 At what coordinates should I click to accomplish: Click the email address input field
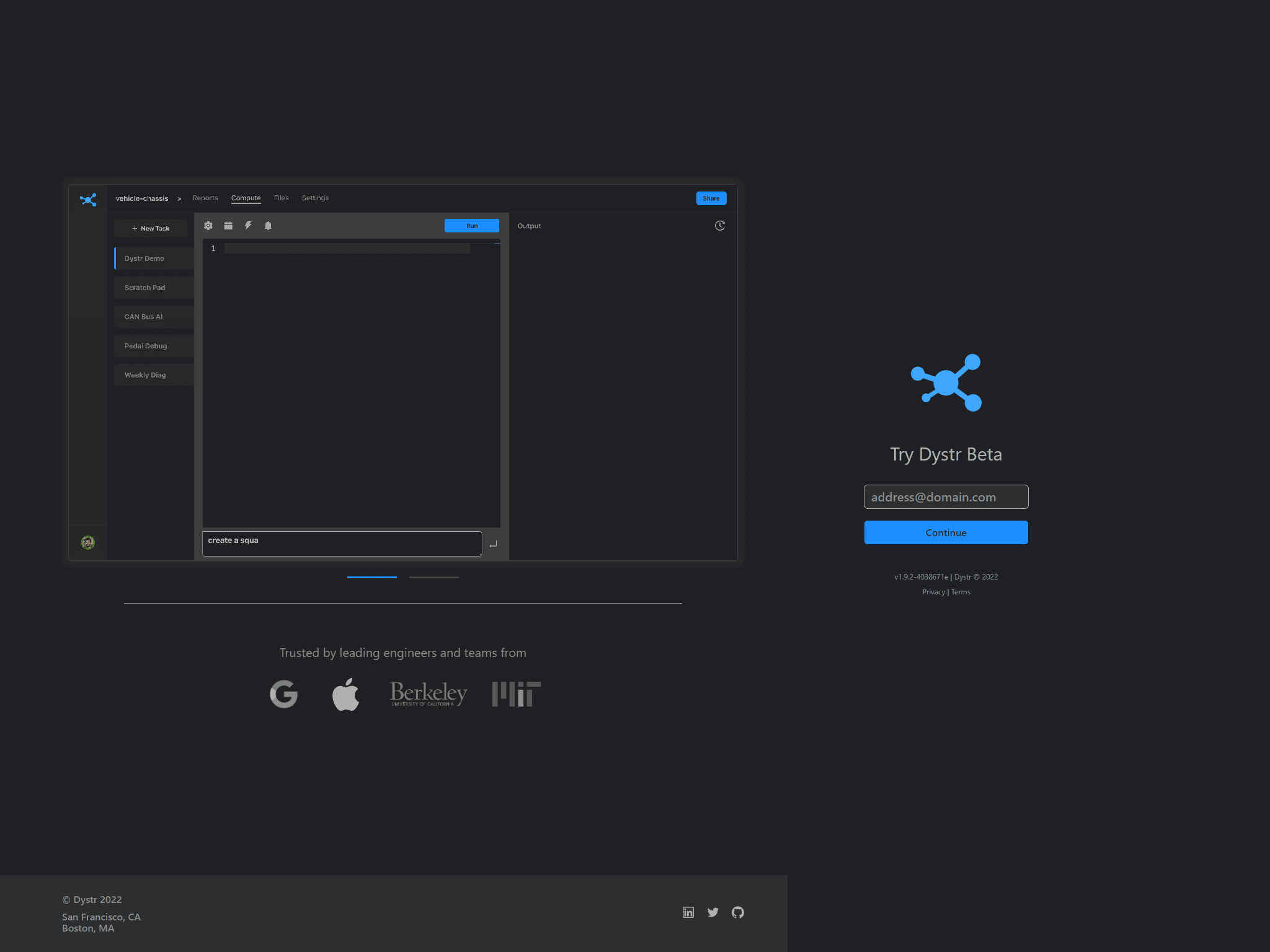point(946,497)
